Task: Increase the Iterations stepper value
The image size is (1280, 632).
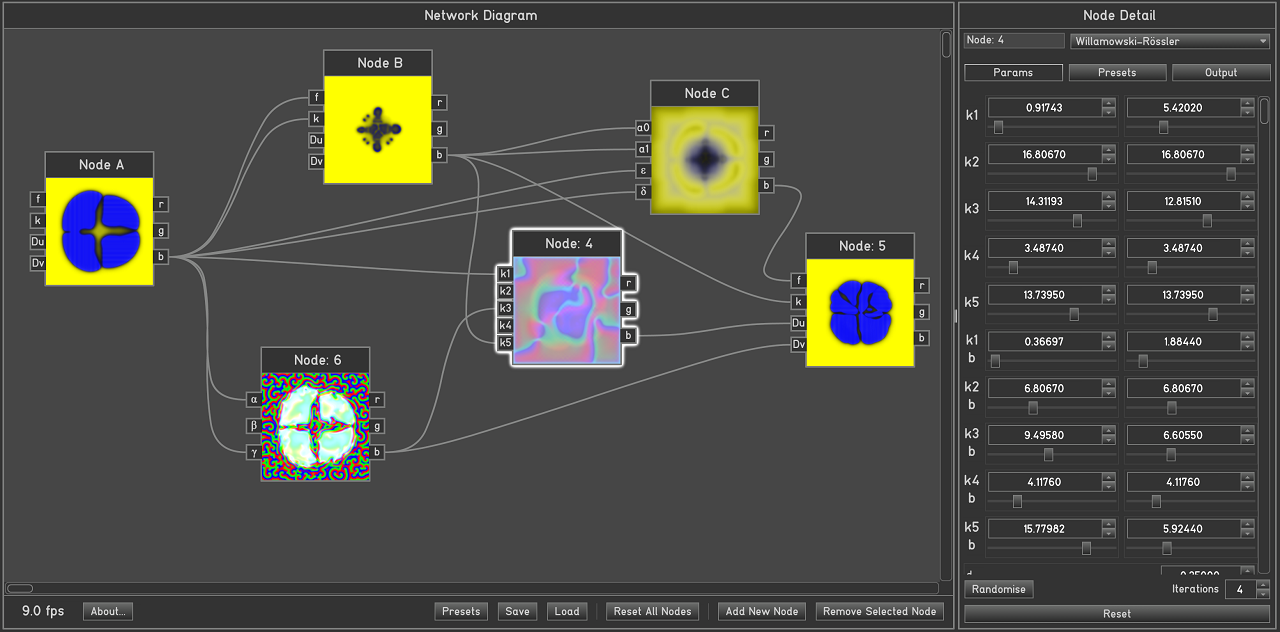Action: tap(1263, 585)
